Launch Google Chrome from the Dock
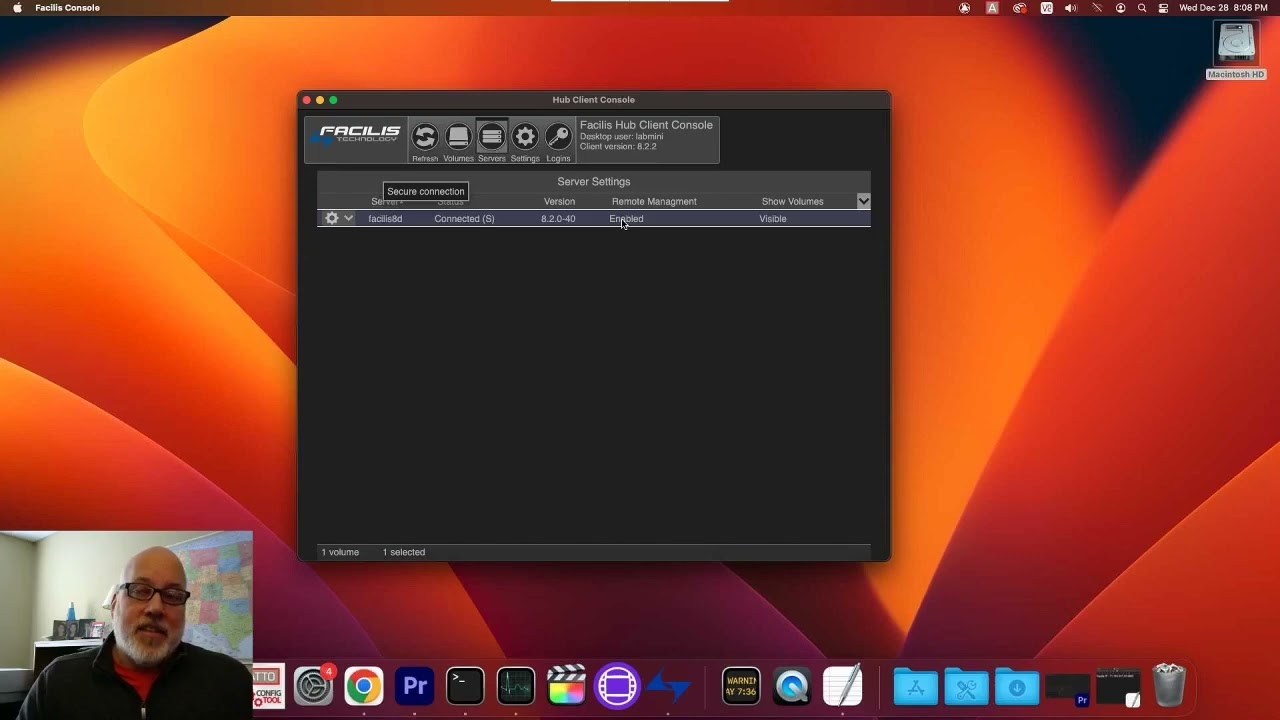This screenshot has width=1280, height=720. coord(364,687)
